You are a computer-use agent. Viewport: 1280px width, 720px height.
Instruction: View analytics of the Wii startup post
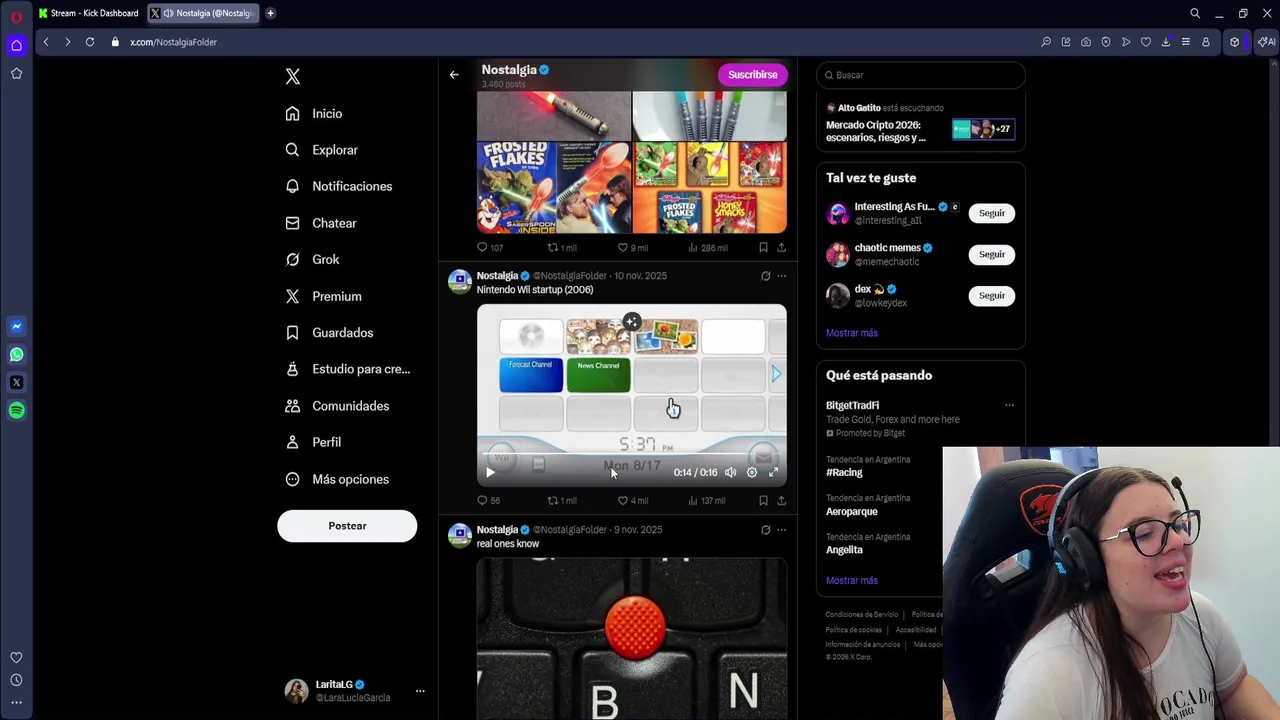click(x=706, y=500)
